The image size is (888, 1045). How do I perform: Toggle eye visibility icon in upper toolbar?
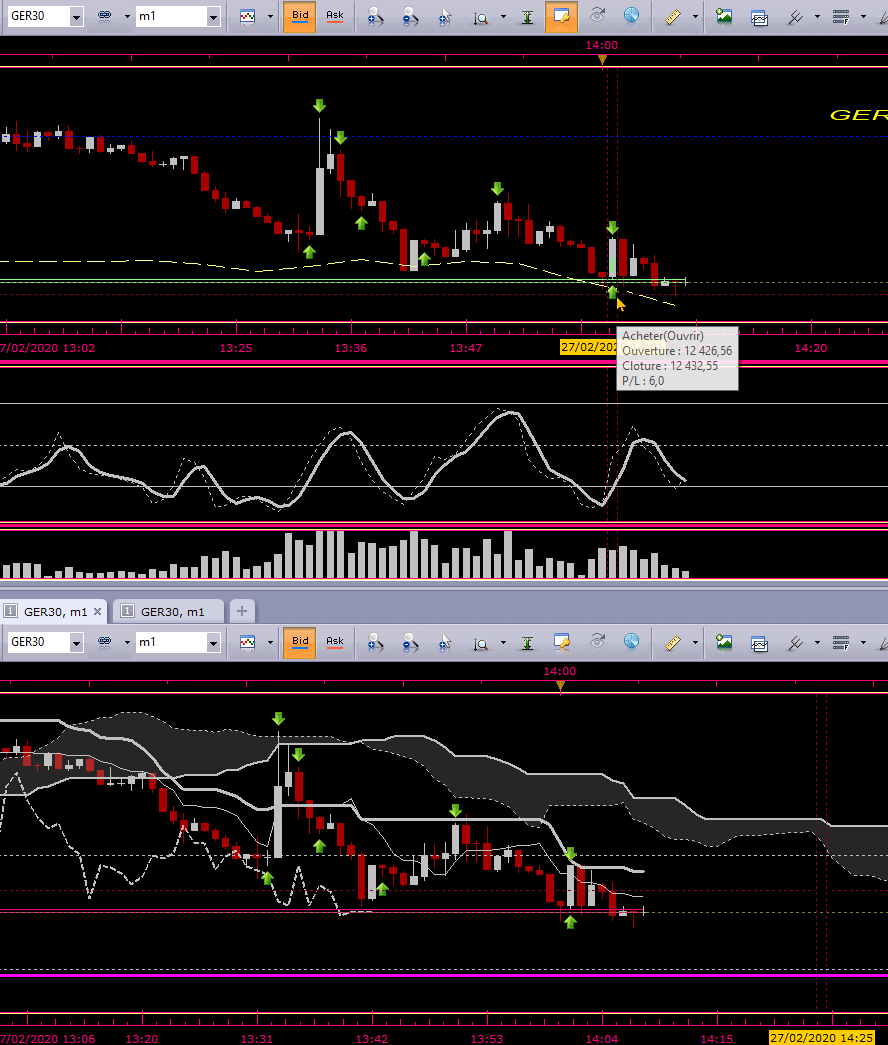coord(597,16)
